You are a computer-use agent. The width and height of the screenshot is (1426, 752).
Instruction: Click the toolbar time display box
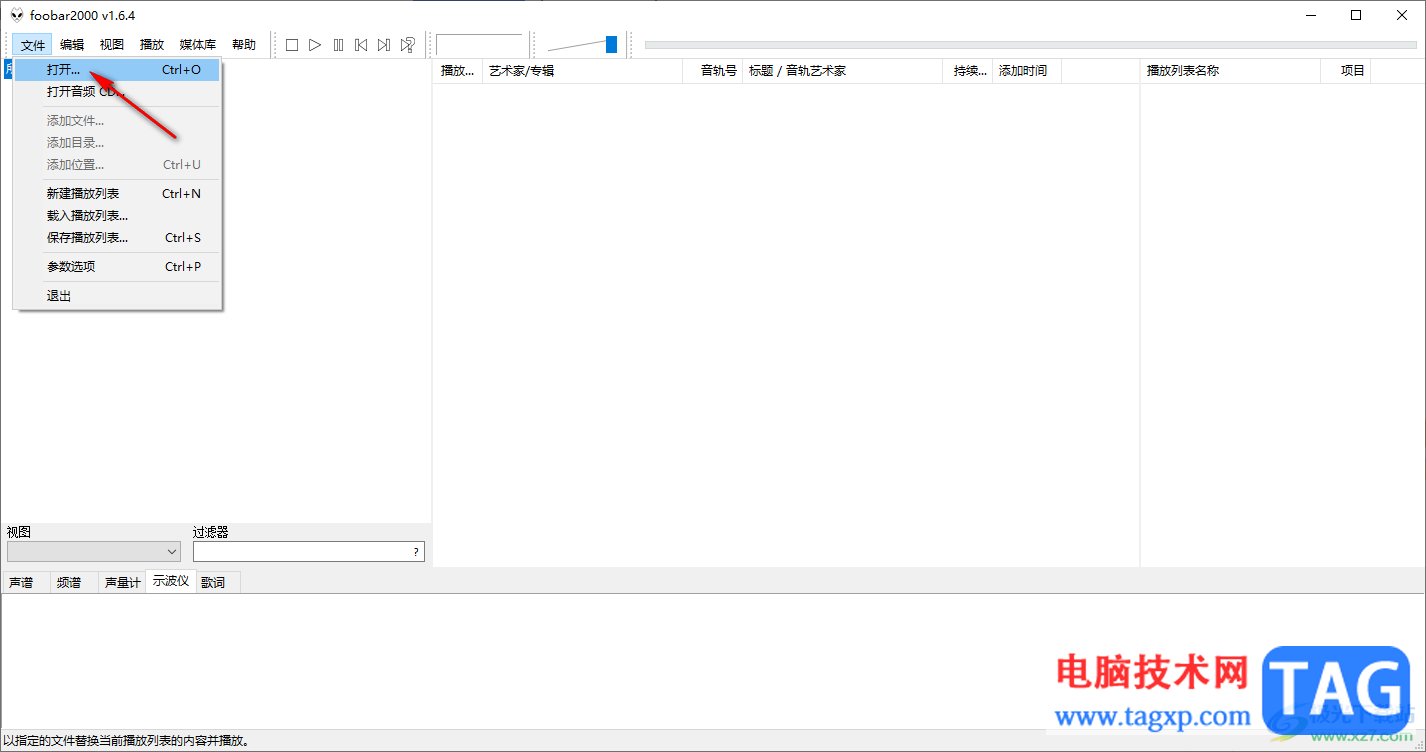tap(480, 45)
